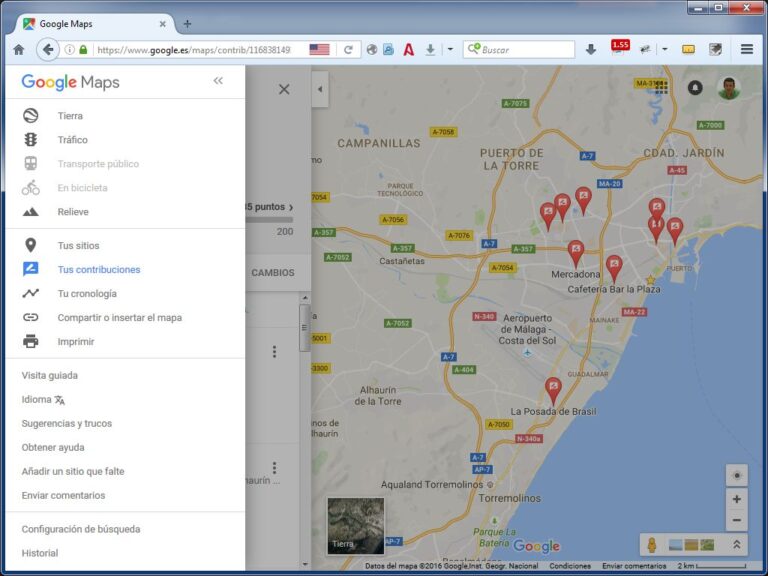Image resolution: width=768 pixels, height=576 pixels.
Task: Zoom in on the map
Action: (737, 500)
